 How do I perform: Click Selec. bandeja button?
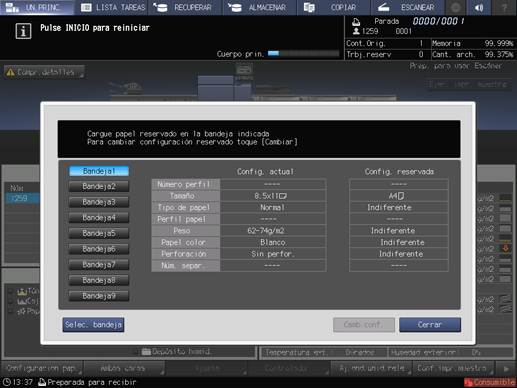pyautogui.click(x=93, y=325)
